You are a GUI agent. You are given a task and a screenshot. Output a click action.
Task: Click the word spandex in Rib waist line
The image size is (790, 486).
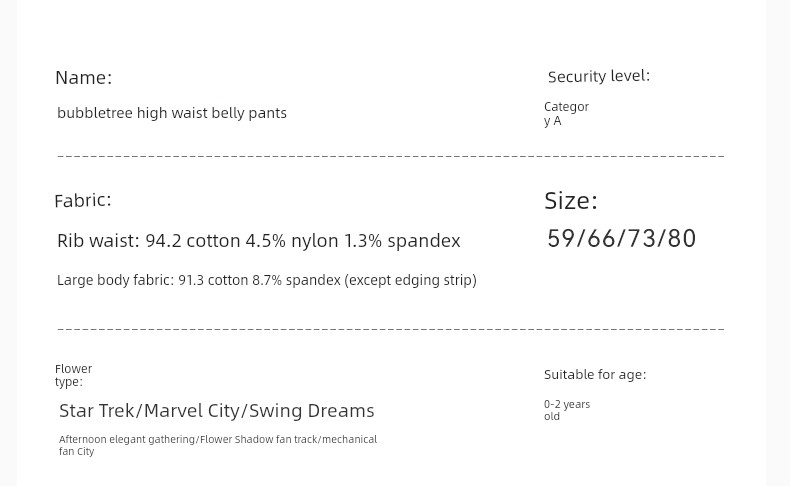pyautogui.click(x=424, y=241)
